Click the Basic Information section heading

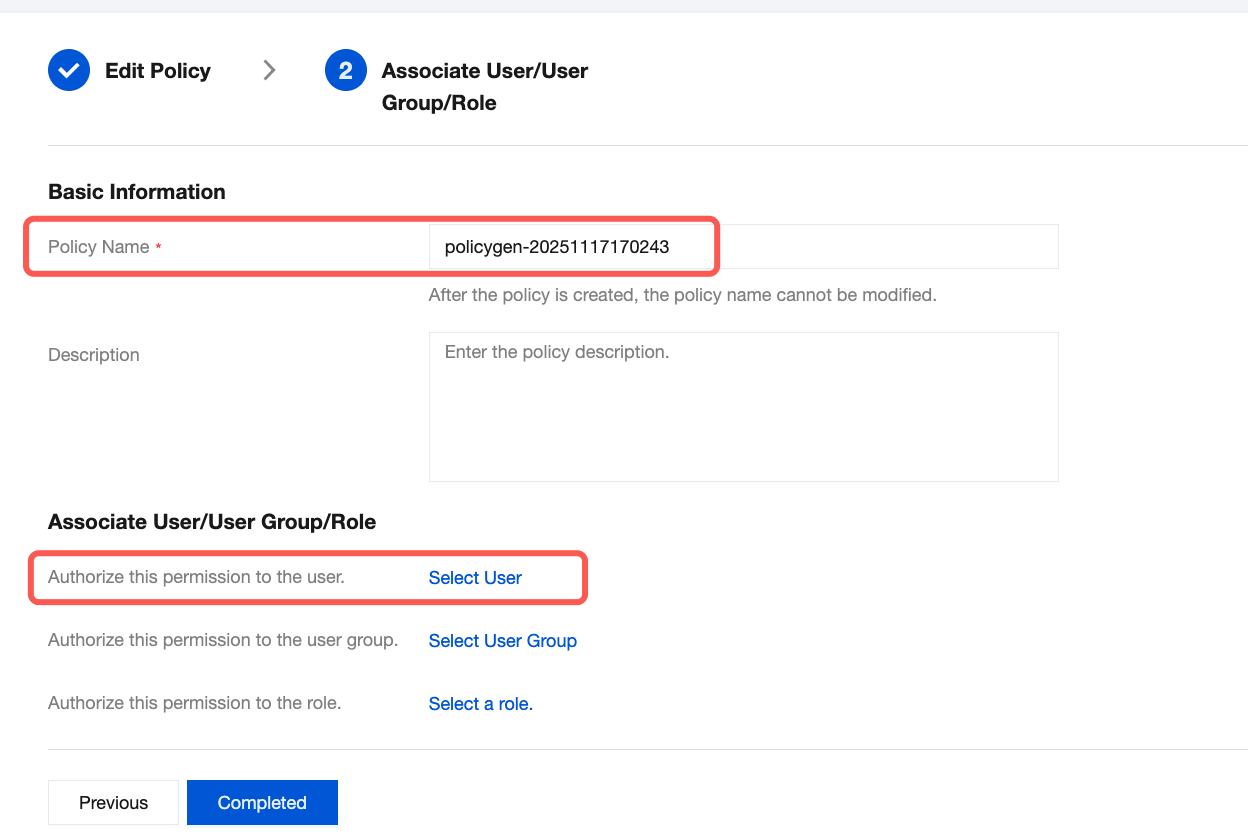pos(137,192)
